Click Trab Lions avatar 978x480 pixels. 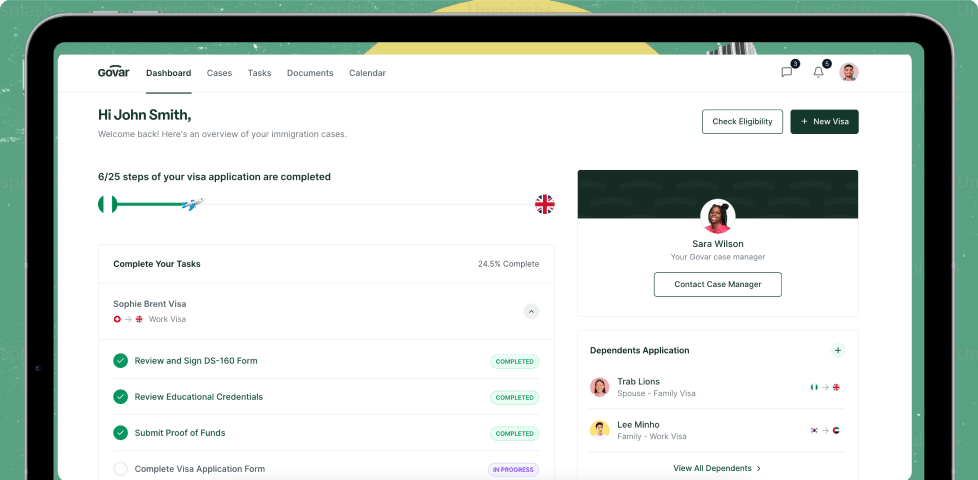coord(600,387)
